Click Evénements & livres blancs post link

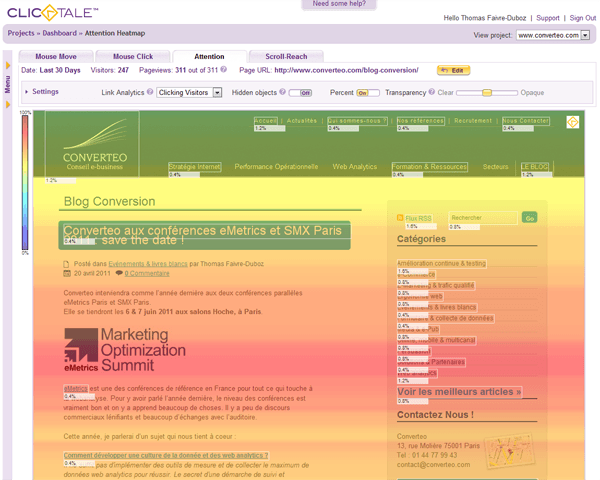tap(148, 264)
